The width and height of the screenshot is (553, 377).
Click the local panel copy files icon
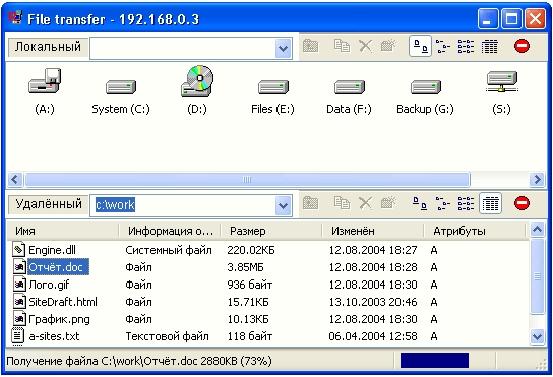[342, 46]
